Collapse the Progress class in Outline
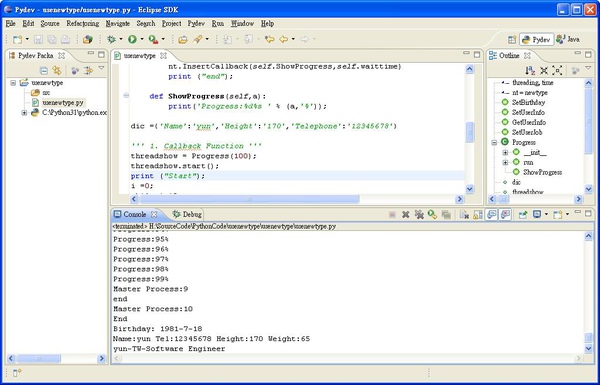The height and width of the screenshot is (385, 600). tap(494, 142)
